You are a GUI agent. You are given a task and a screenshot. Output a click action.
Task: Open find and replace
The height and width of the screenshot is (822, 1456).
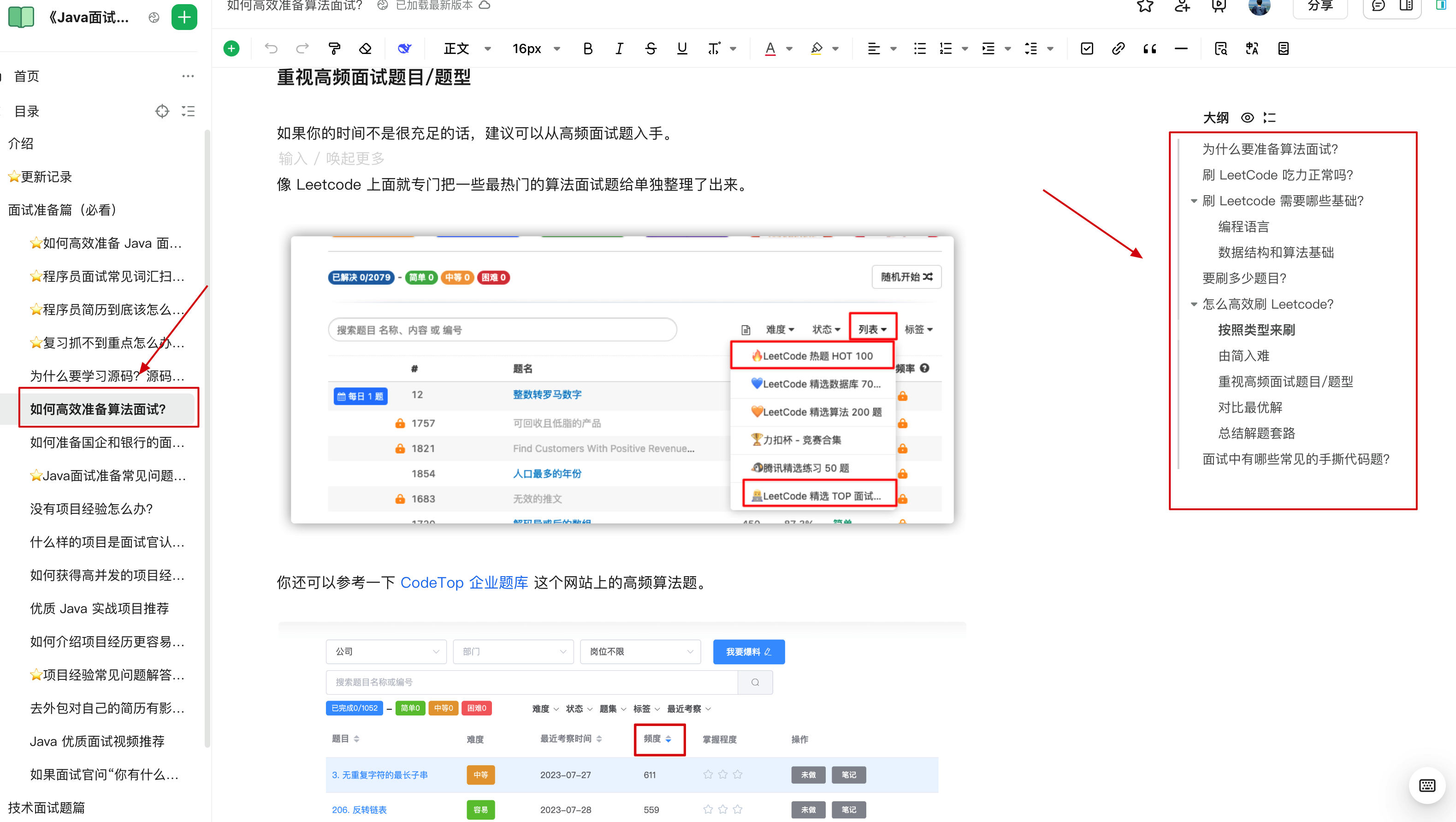click(1221, 48)
